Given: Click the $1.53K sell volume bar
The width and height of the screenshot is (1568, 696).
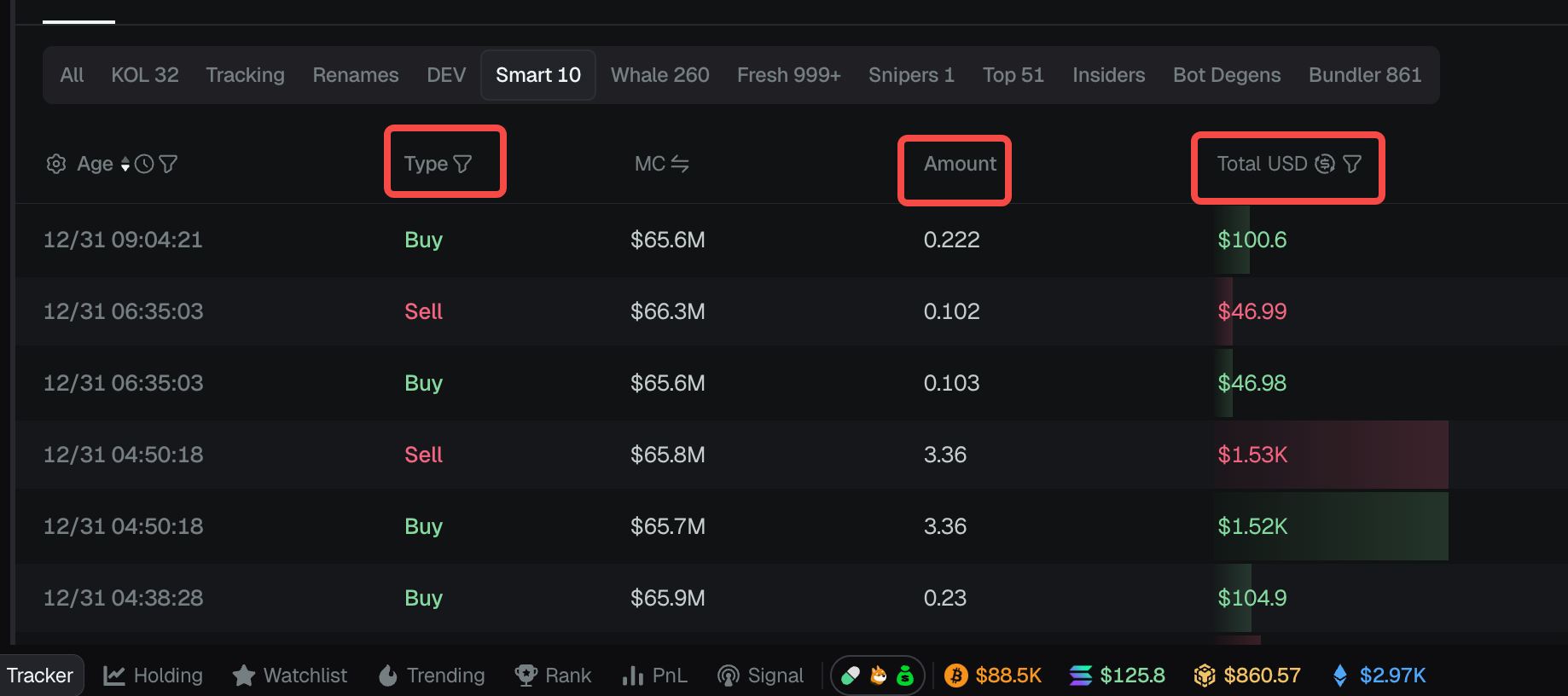Looking at the screenshot, I should tap(1331, 455).
